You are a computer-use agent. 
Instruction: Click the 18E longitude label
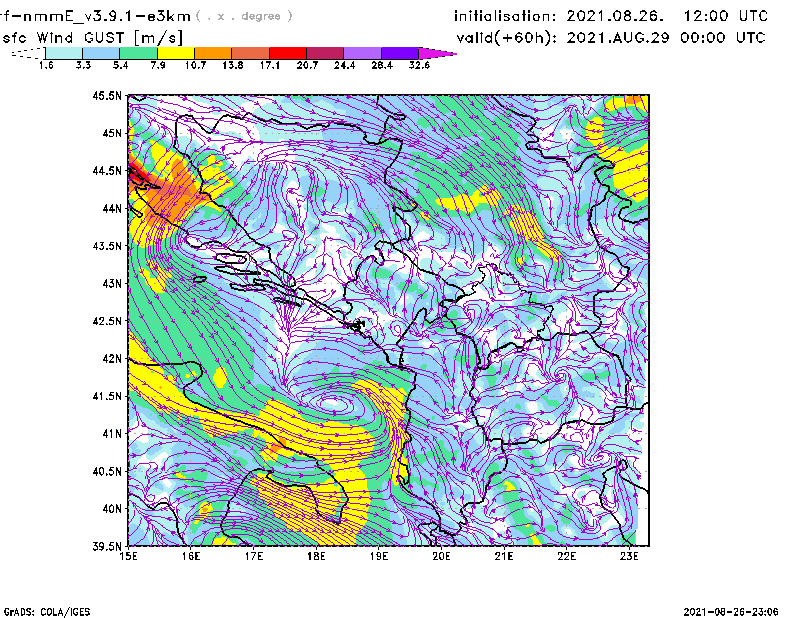316,556
